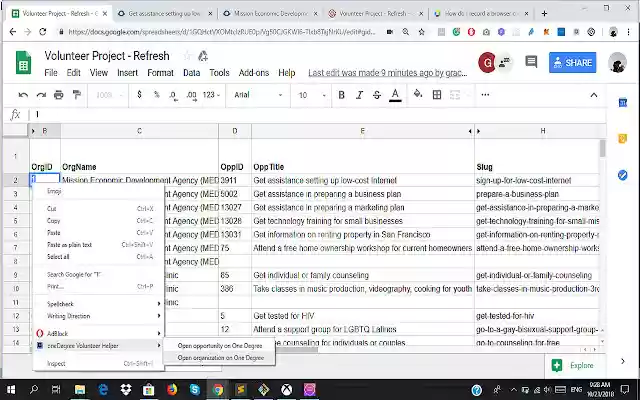Open the number format 123 dropdown

click(211, 95)
